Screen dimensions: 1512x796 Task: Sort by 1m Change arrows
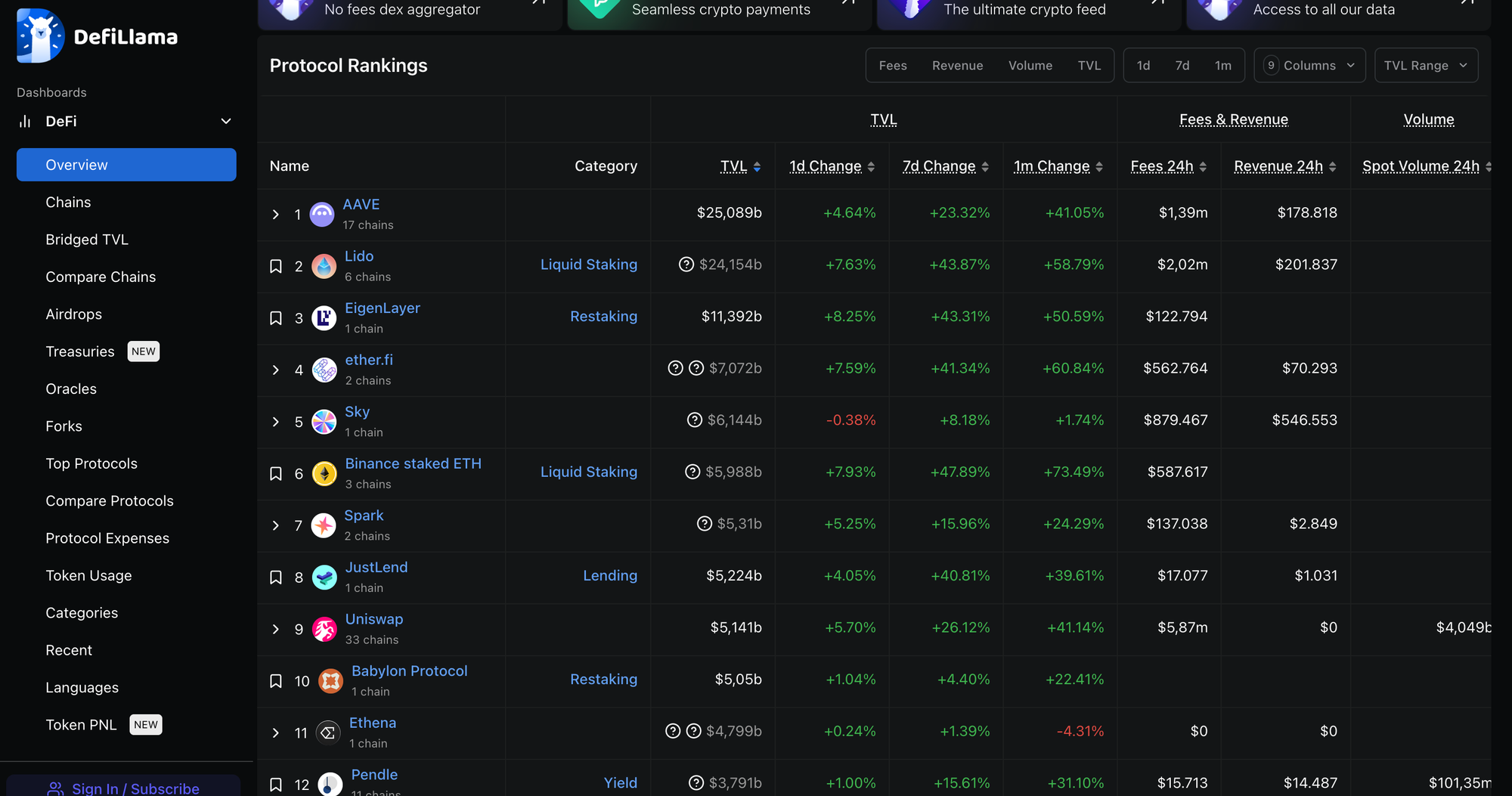pyautogui.click(x=1099, y=166)
